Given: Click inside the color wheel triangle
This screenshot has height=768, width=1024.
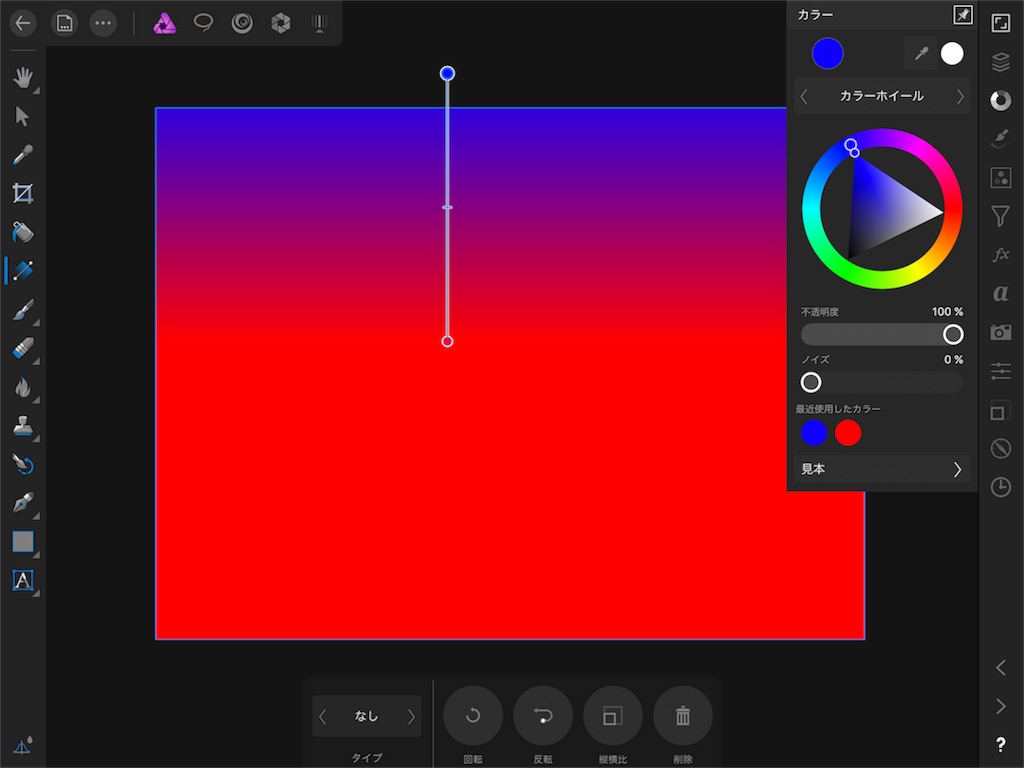Looking at the screenshot, I should pyautogui.click(x=882, y=209).
